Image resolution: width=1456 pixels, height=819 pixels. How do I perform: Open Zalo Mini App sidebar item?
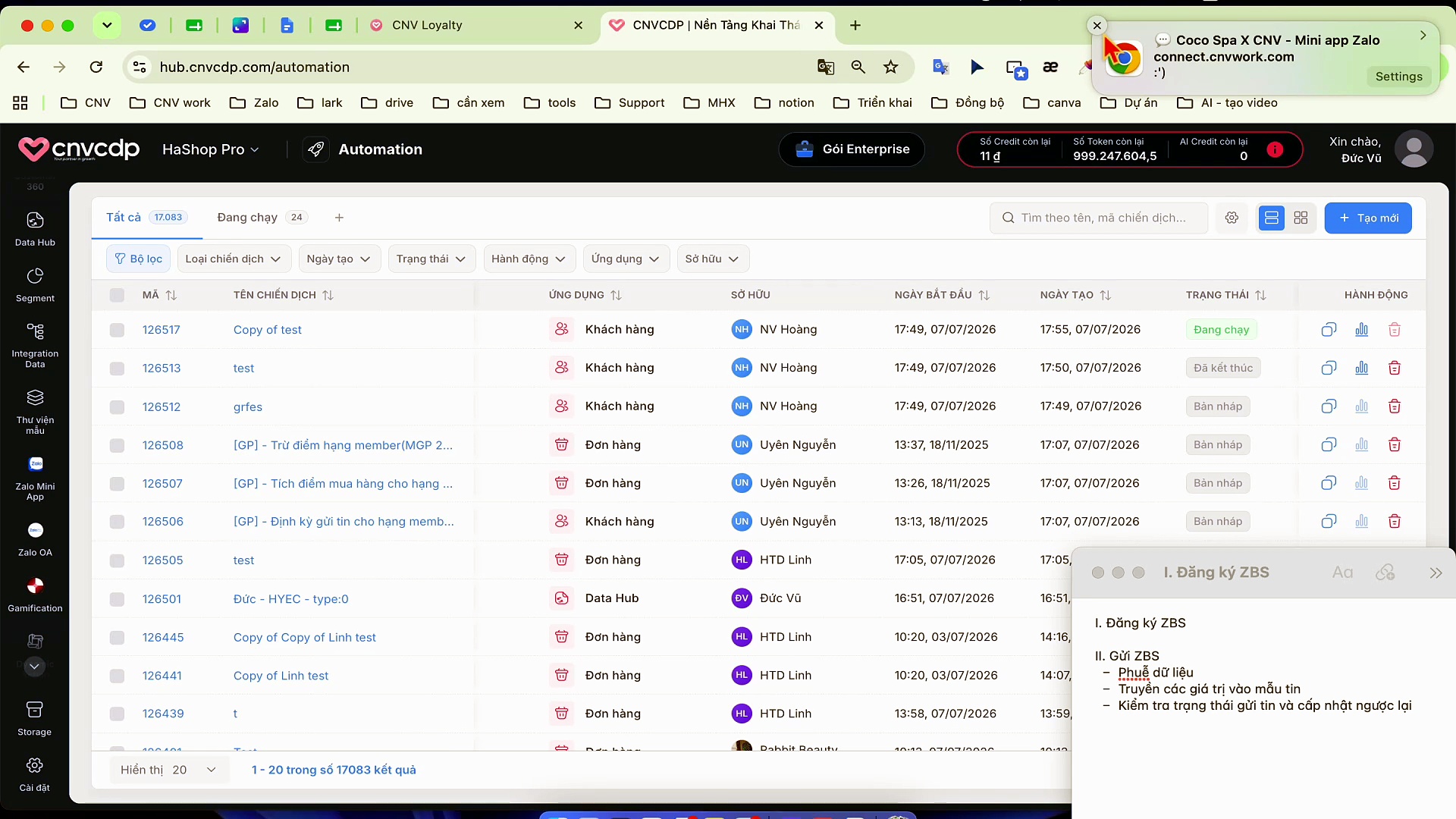[35, 479]
